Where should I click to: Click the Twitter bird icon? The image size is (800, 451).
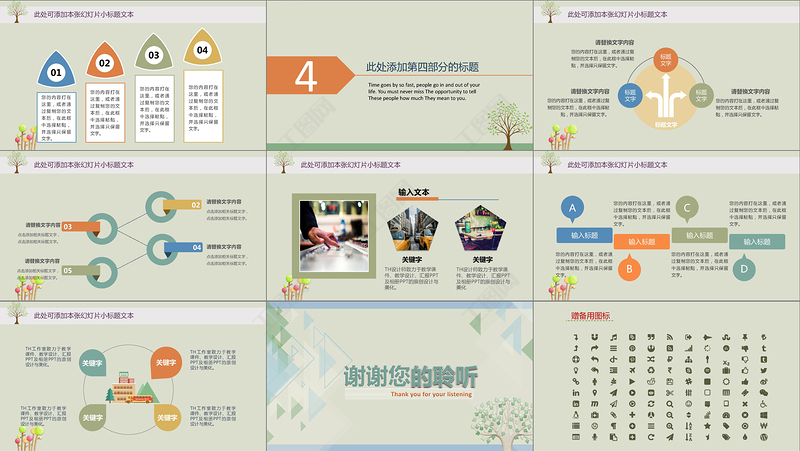click(764, 371)
